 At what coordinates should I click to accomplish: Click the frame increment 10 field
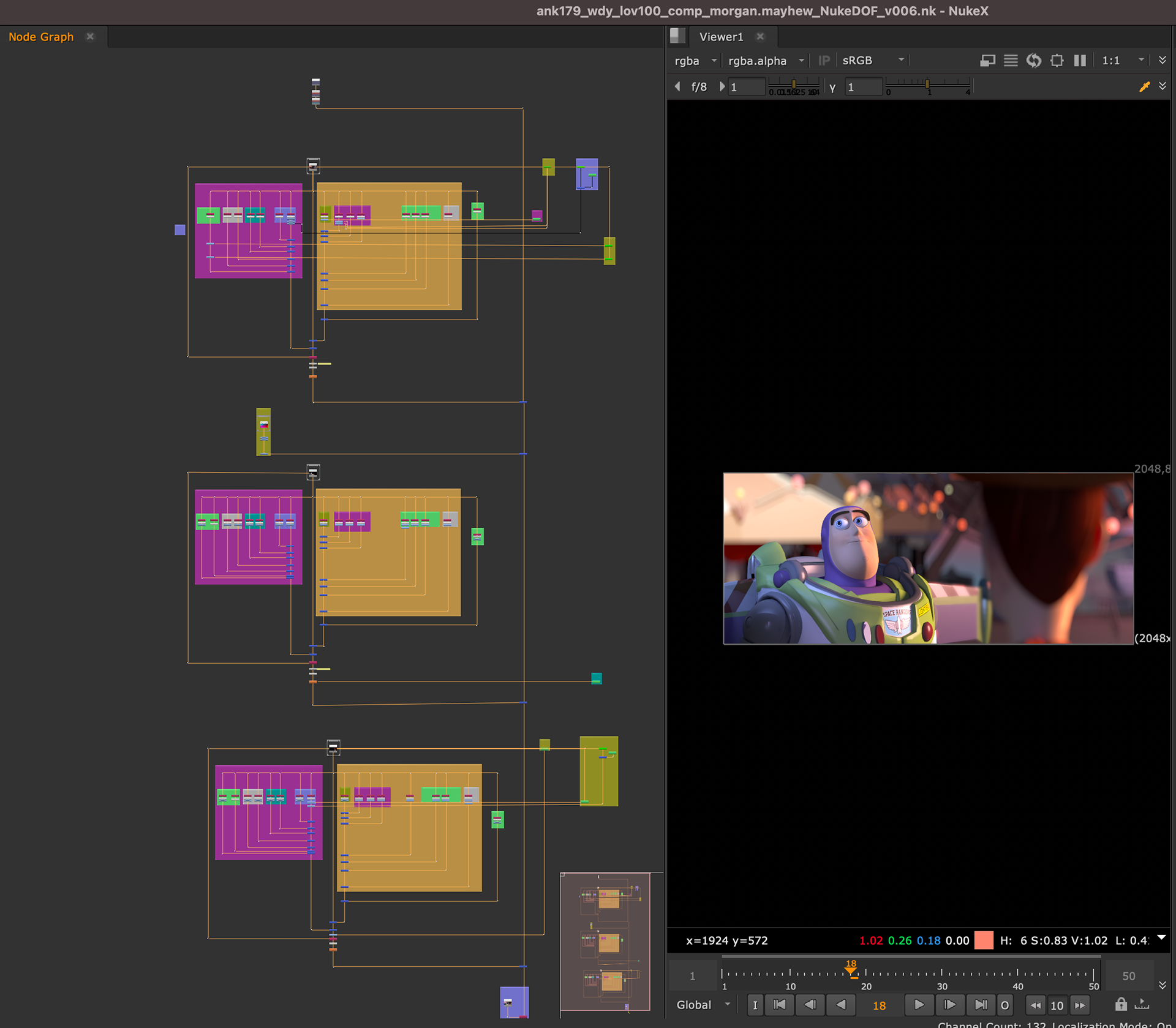[1057, 1005]
